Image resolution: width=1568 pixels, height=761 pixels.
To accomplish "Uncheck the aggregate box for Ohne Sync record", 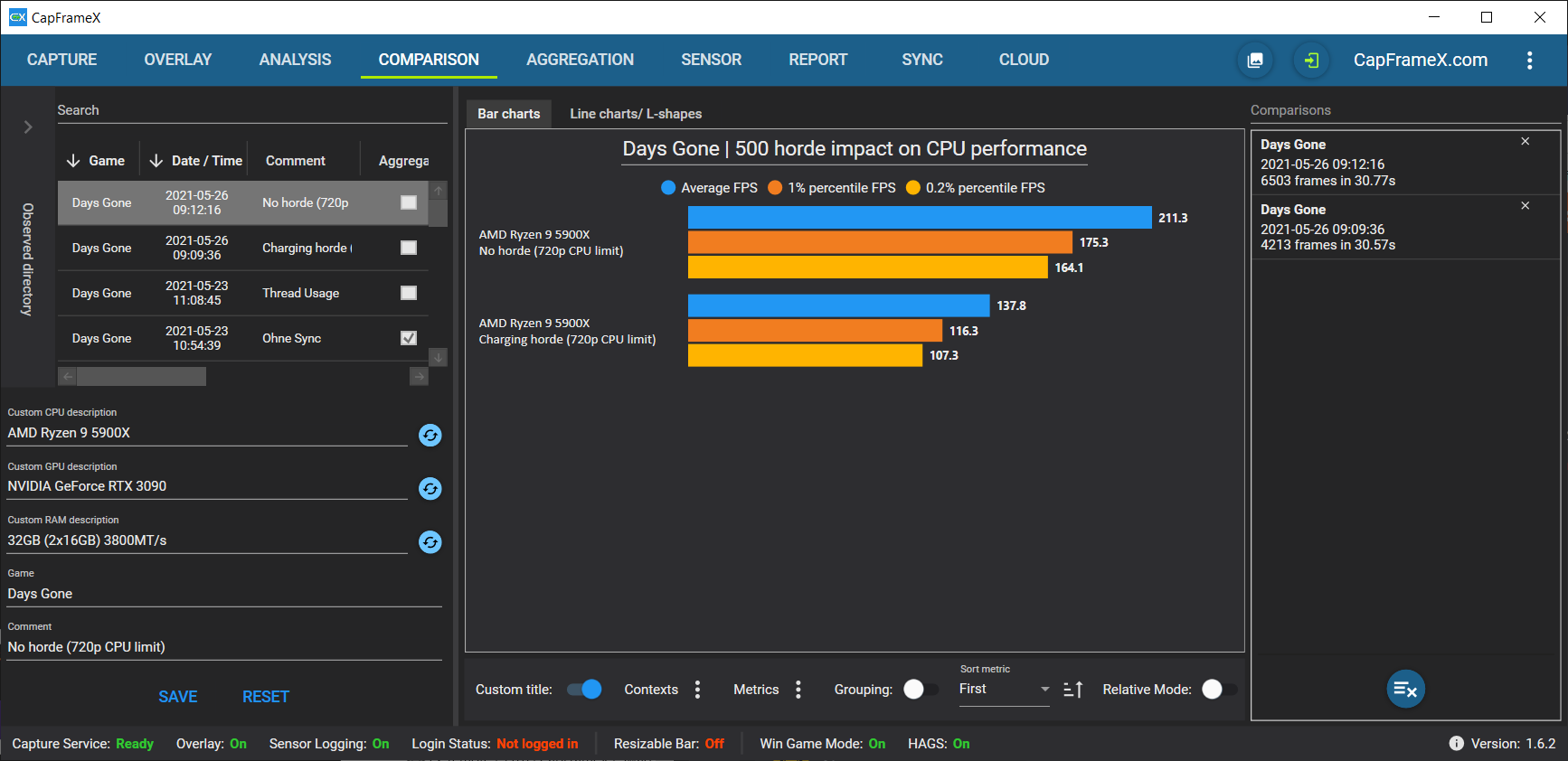I will point(409,338).
